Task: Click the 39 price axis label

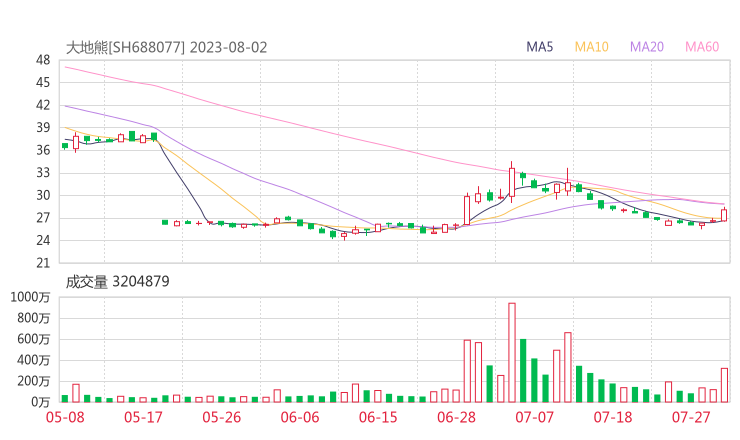Action: (43, 127)
